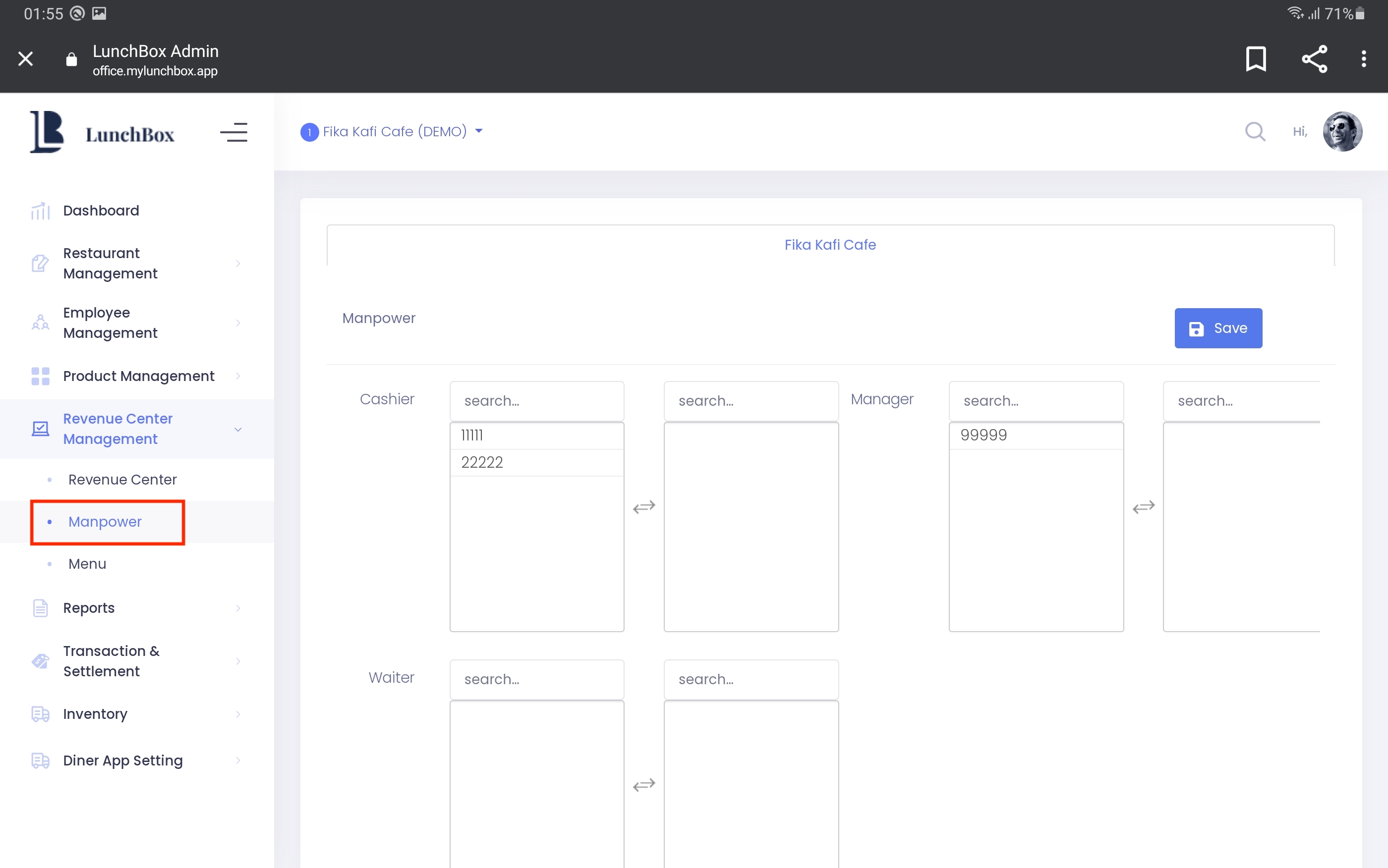Click the Cashier transfer arrows icon
Viewport: 1388px width, 868px height.
click(x=644, y=507)
